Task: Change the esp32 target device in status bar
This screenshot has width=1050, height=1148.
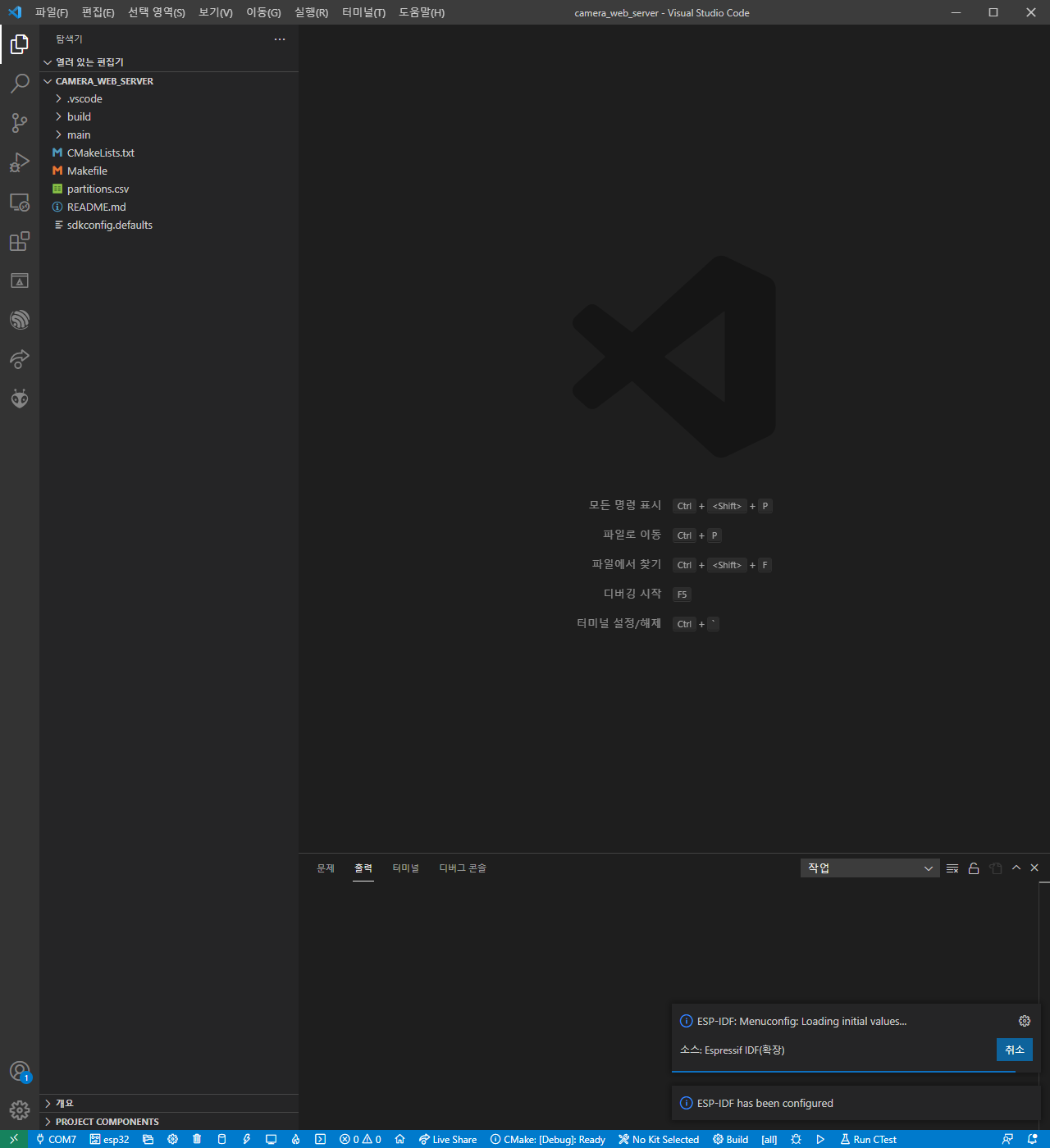Action: (109, 1139)
